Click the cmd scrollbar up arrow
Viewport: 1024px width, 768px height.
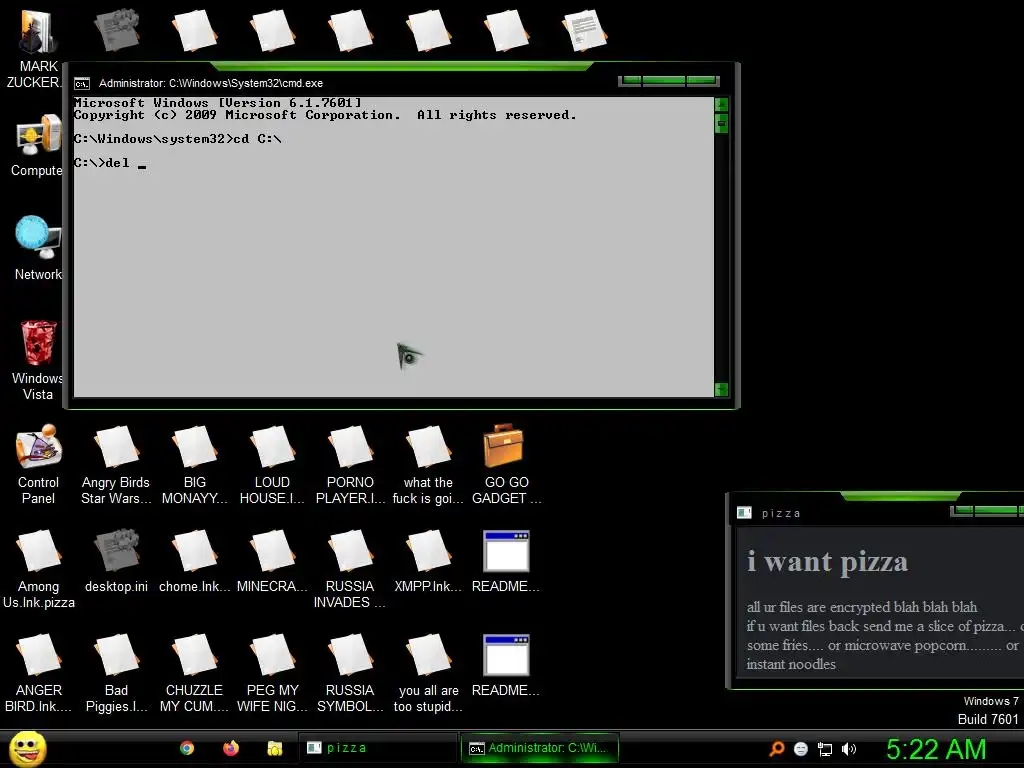(722, 104)
